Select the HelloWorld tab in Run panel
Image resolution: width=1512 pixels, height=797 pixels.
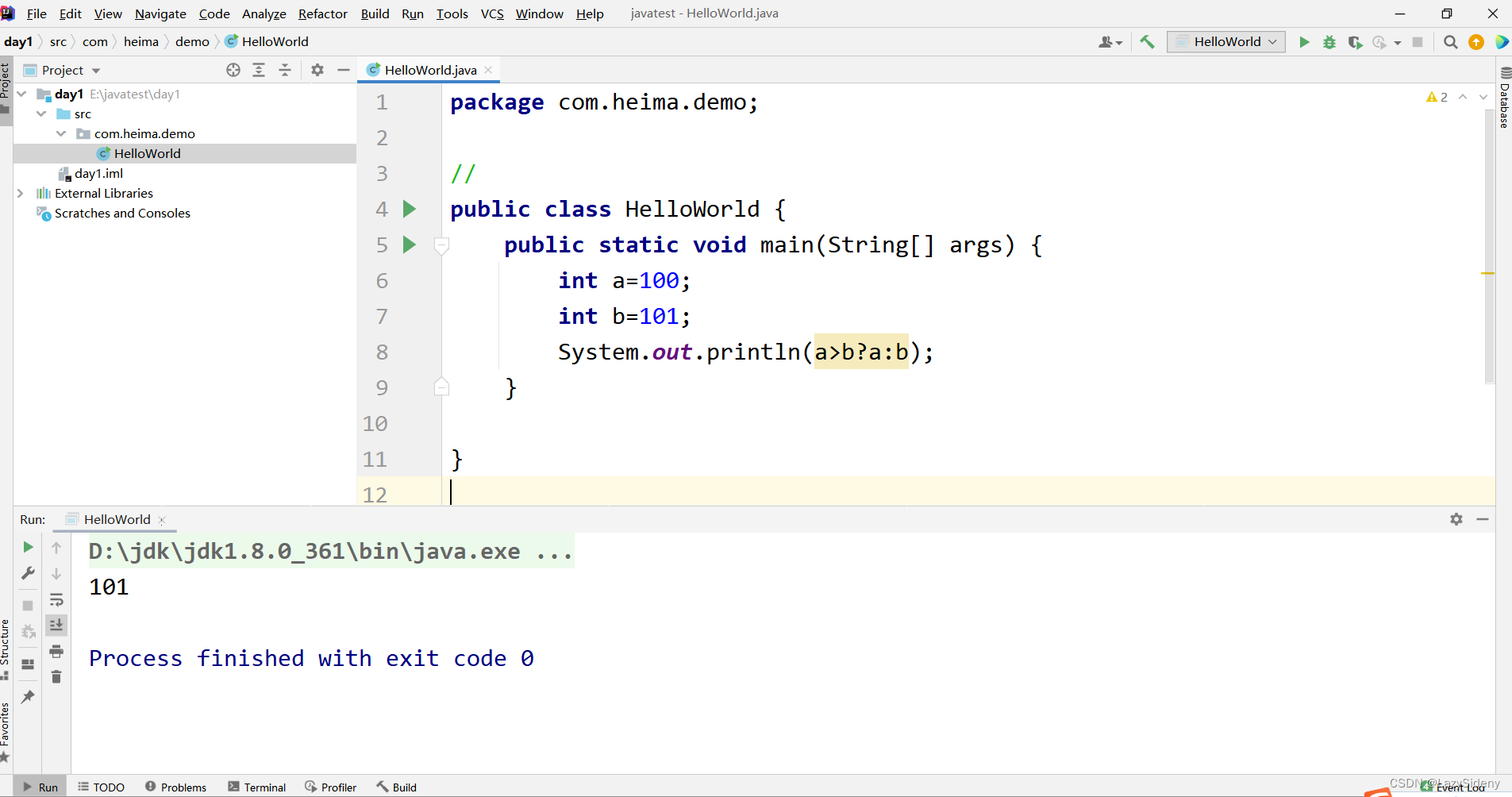click(x=117, y=519)
